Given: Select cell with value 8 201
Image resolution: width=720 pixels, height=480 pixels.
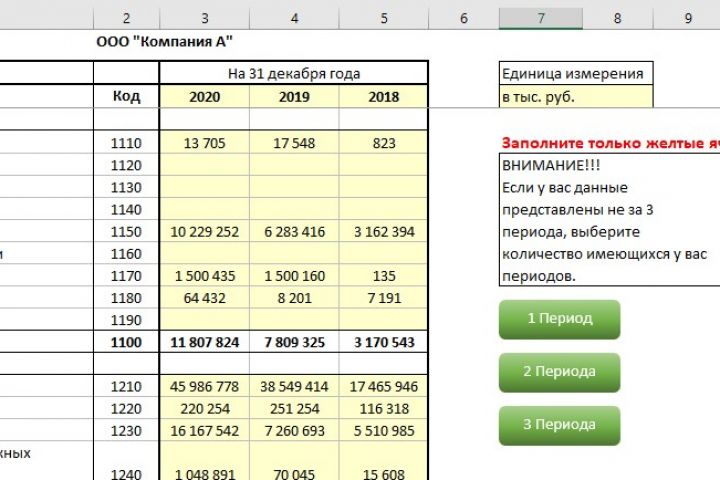Looking at the screenshot, I should click(294, 298).
